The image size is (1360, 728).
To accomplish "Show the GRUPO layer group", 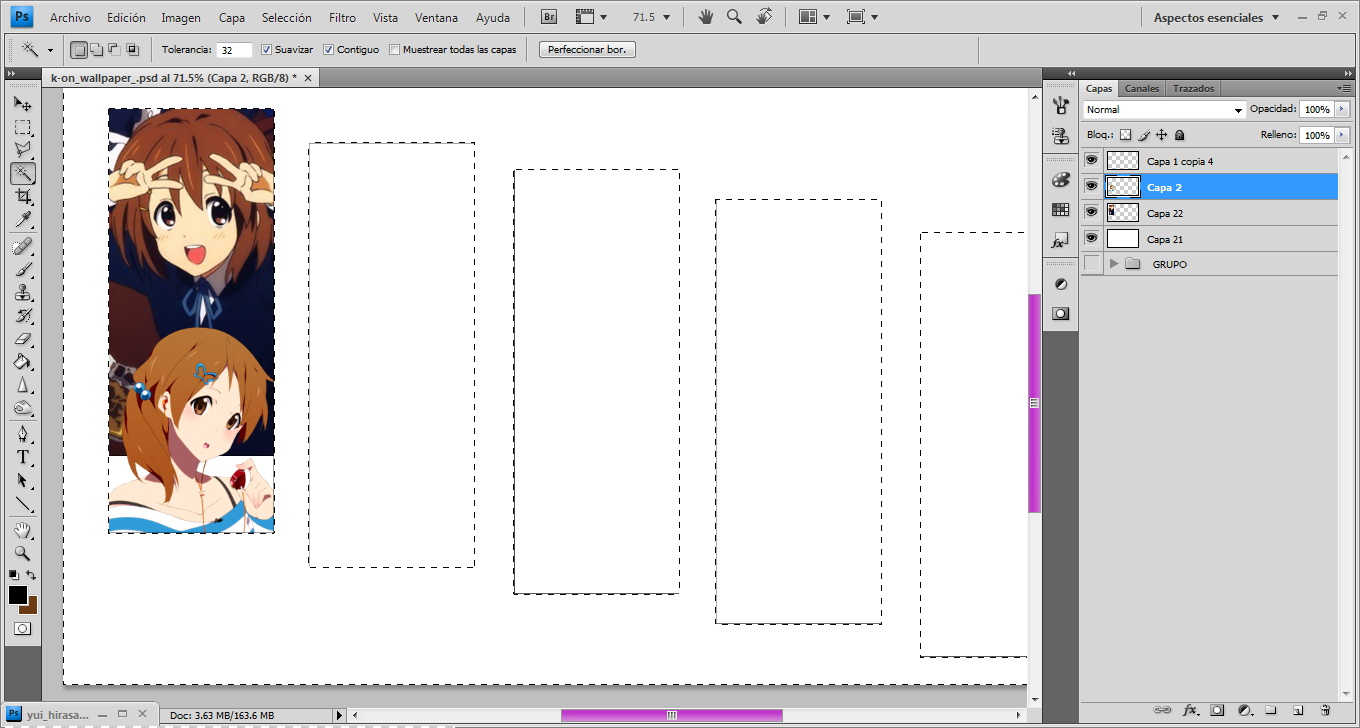I will point(1091,263).
